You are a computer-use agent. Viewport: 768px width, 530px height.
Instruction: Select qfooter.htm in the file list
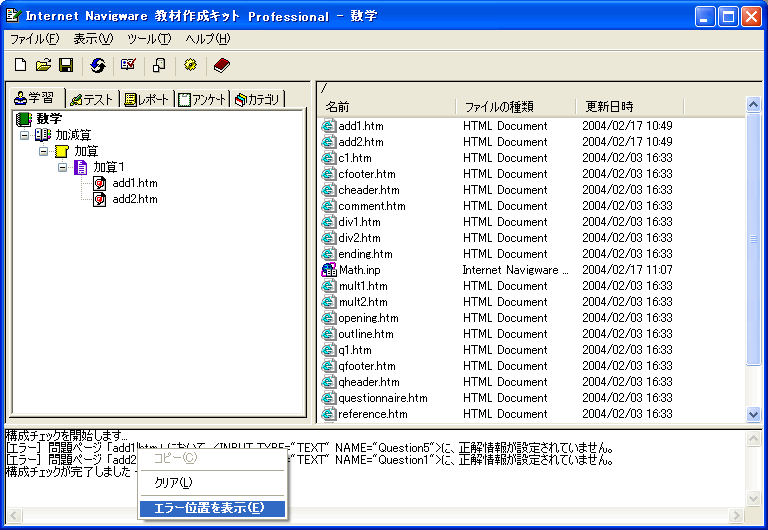click(367, 366)
